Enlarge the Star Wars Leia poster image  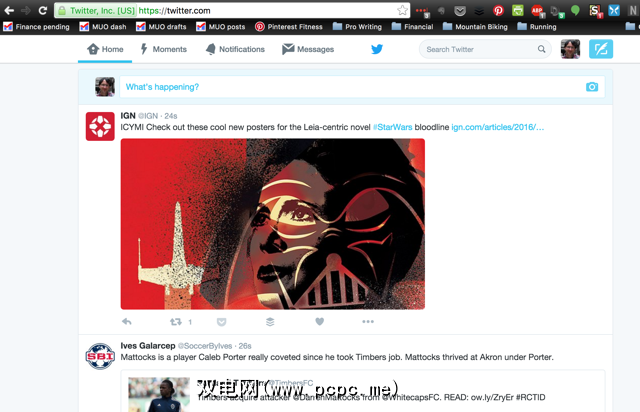pos(273,224)
